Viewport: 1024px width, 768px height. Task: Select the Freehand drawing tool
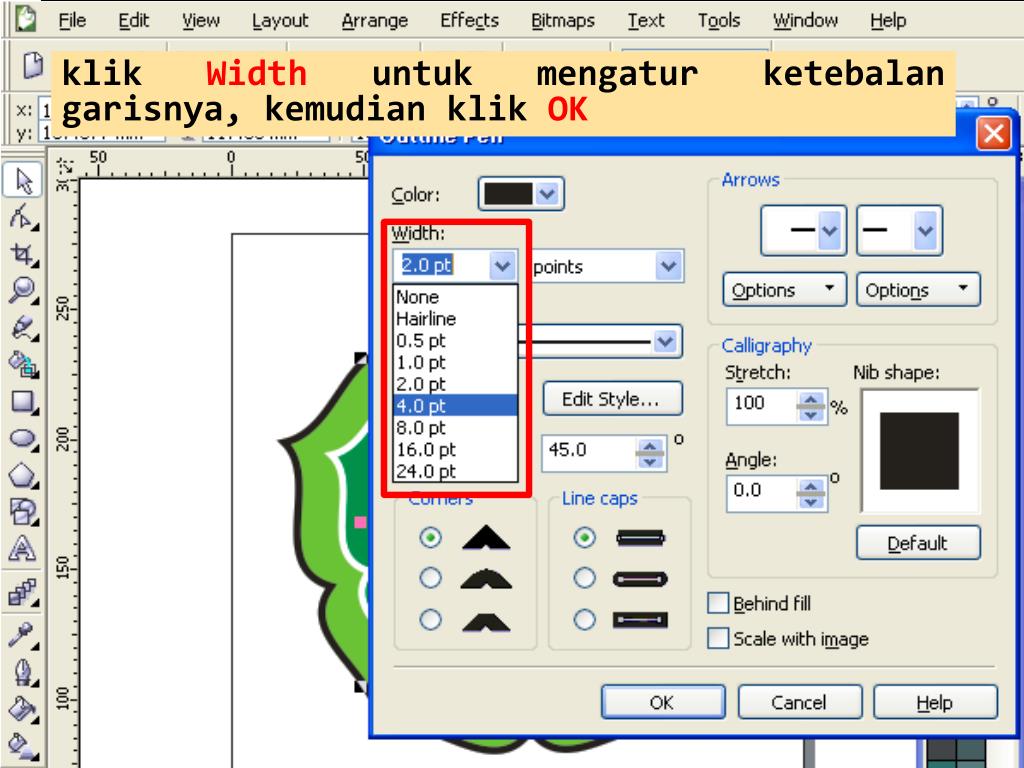pos(24,327)
